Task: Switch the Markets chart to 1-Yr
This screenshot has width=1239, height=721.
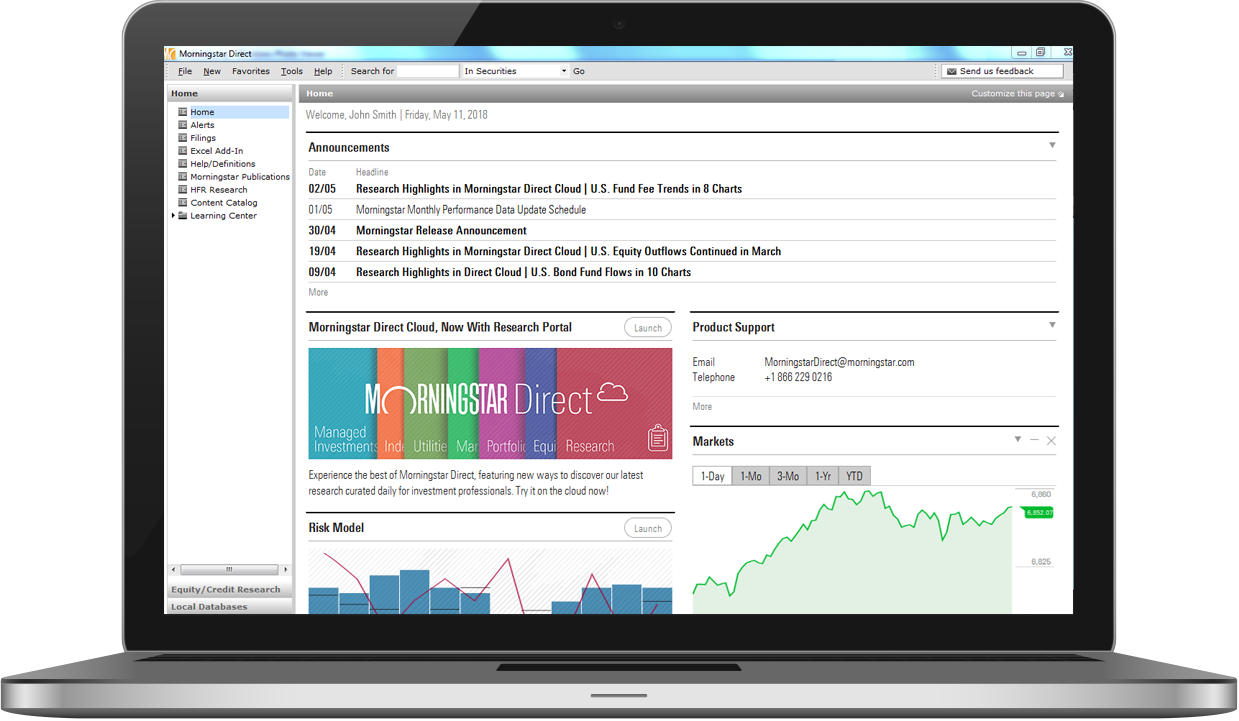Action: click(x=823, y=476)
